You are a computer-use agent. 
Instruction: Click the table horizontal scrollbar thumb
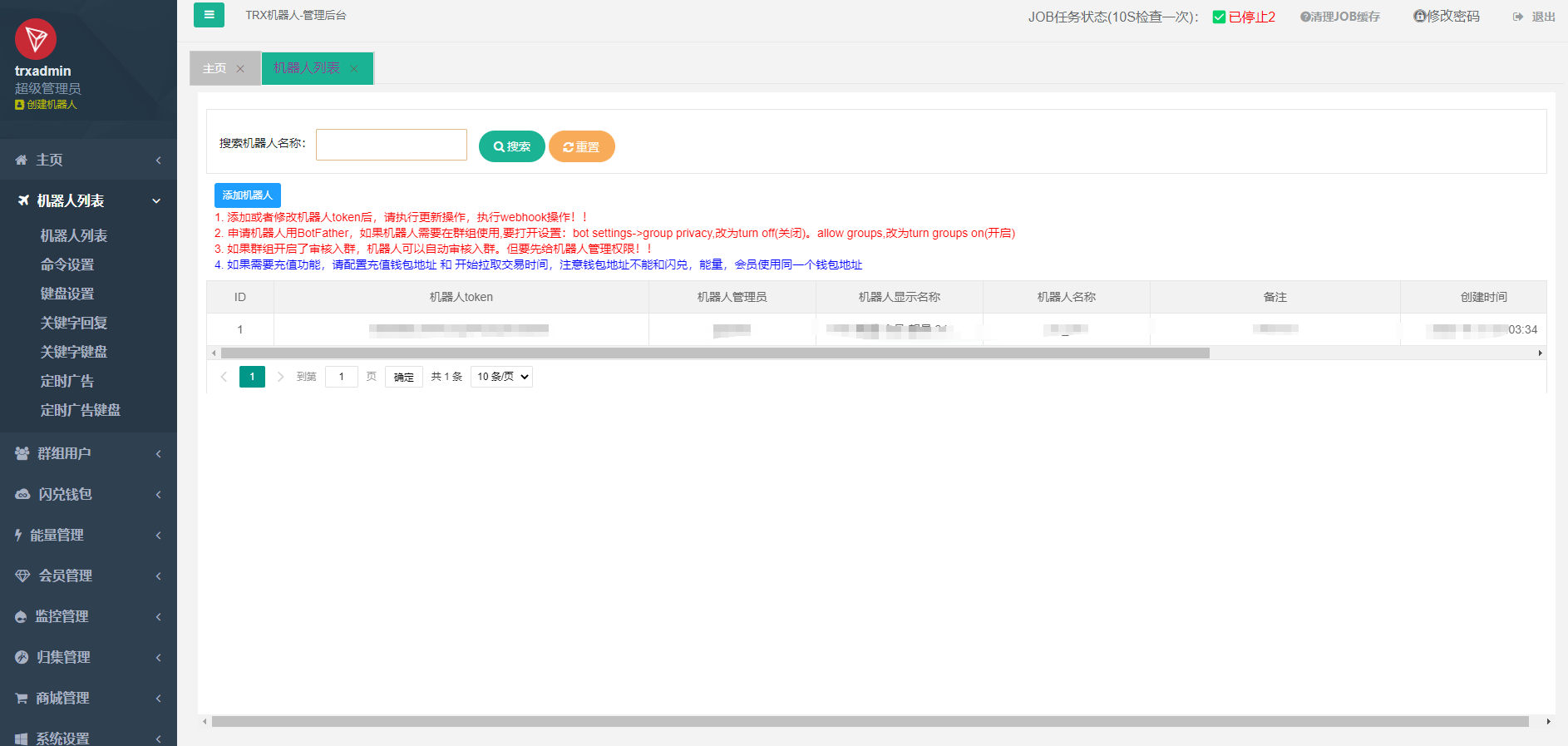(x=715, y=353)
